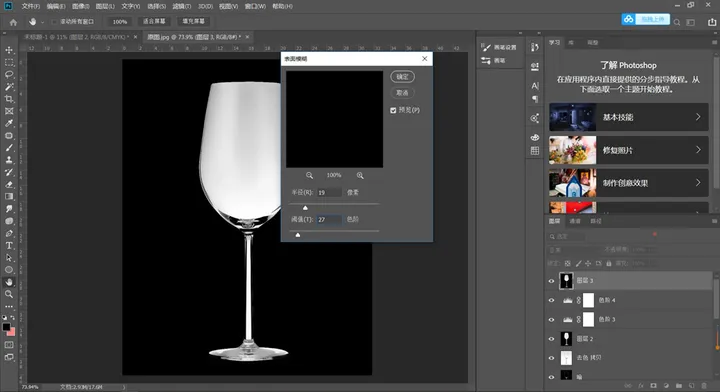Select the Lasso tool
The image size is (720, 392).
(x=9, y=74)
